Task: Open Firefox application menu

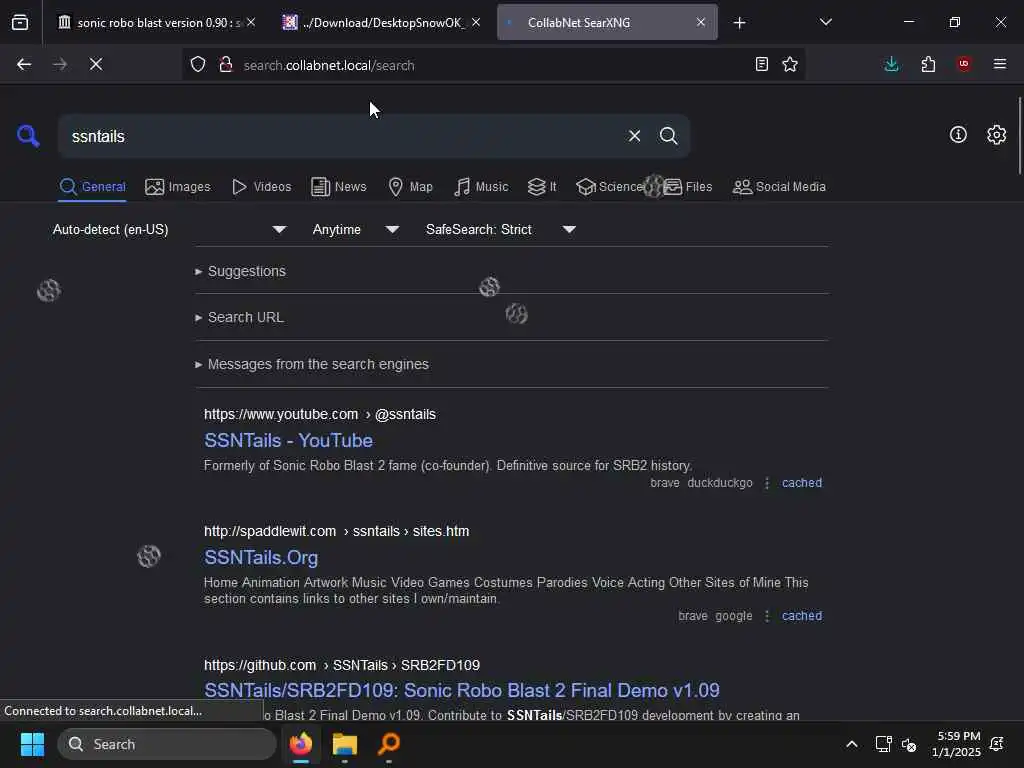Action: tap(1000, 64)
